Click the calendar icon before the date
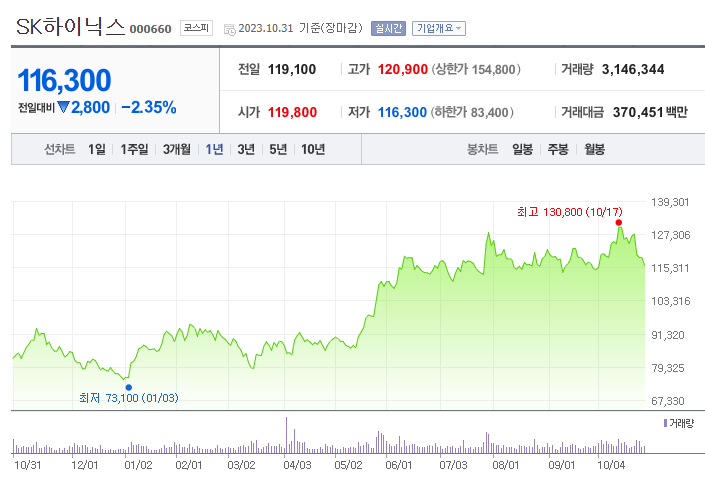Viewport: 705px width, 480px height. [230, 30]
